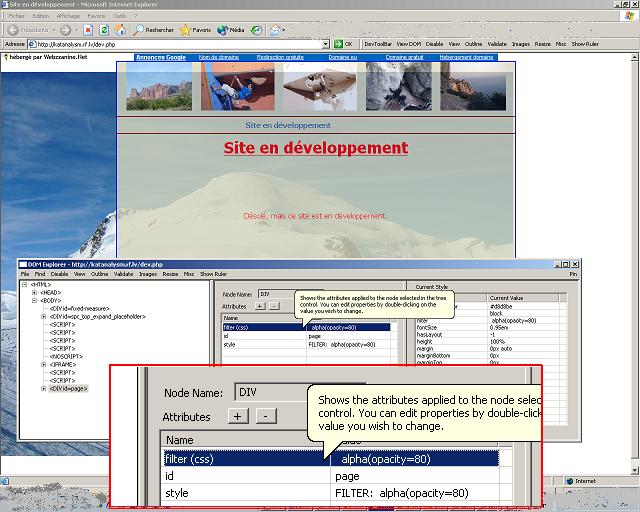The image size is (640, 512).
Task: Click the Windows flag logo in IE
Action: tap(629, 16)
